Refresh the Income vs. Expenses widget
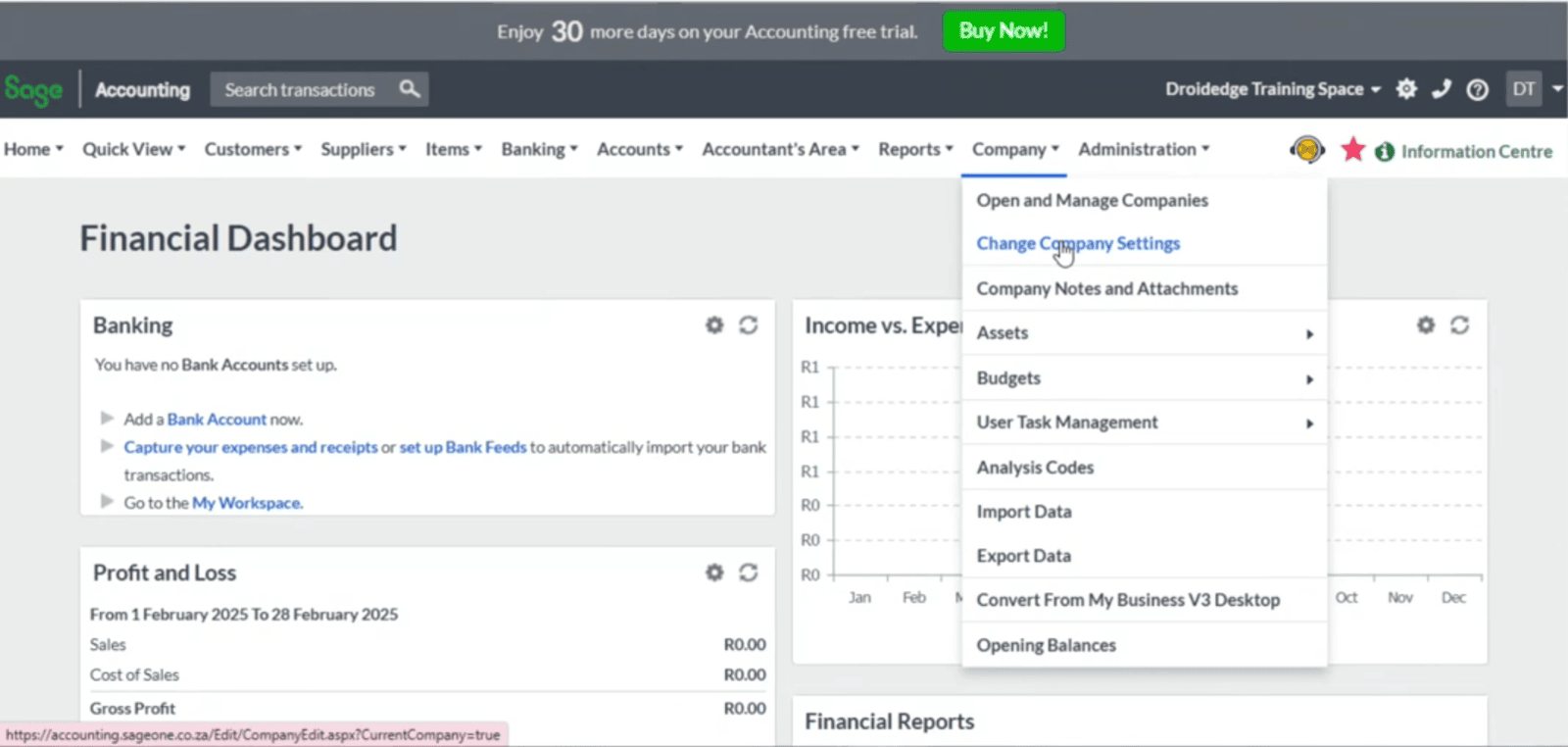The height and width of the screenshot is (747, 1568). [1460, 324]
